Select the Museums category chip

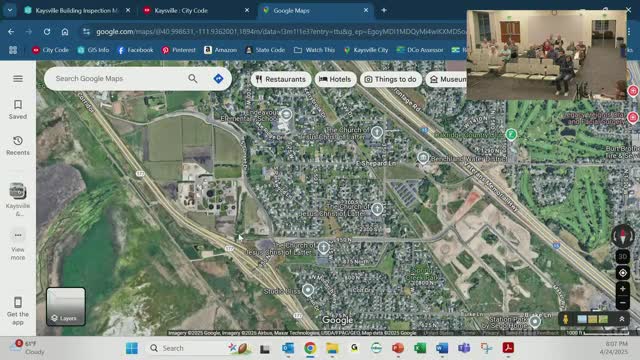pyautogui.click(x=446, y=79)
